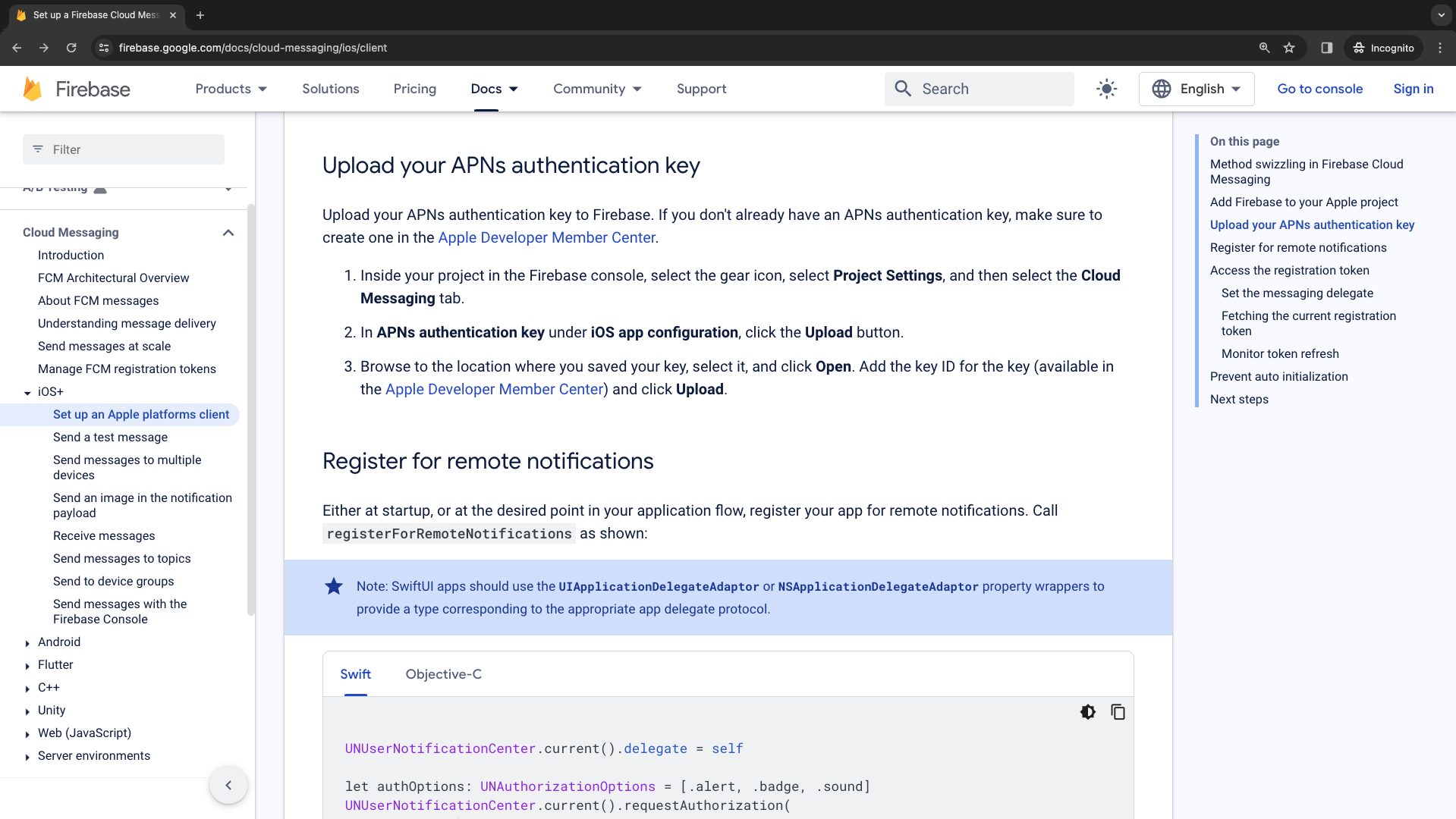Viewport: 1456px width, 819px height.
Task: Open the Community dropdown menu
Action: 597,89
